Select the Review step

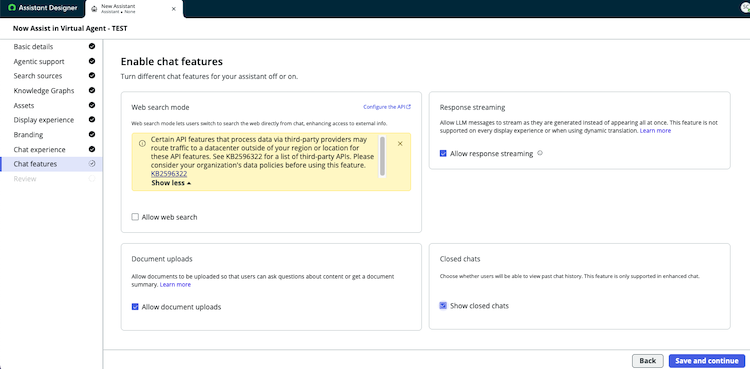click(x=51, y=179)
